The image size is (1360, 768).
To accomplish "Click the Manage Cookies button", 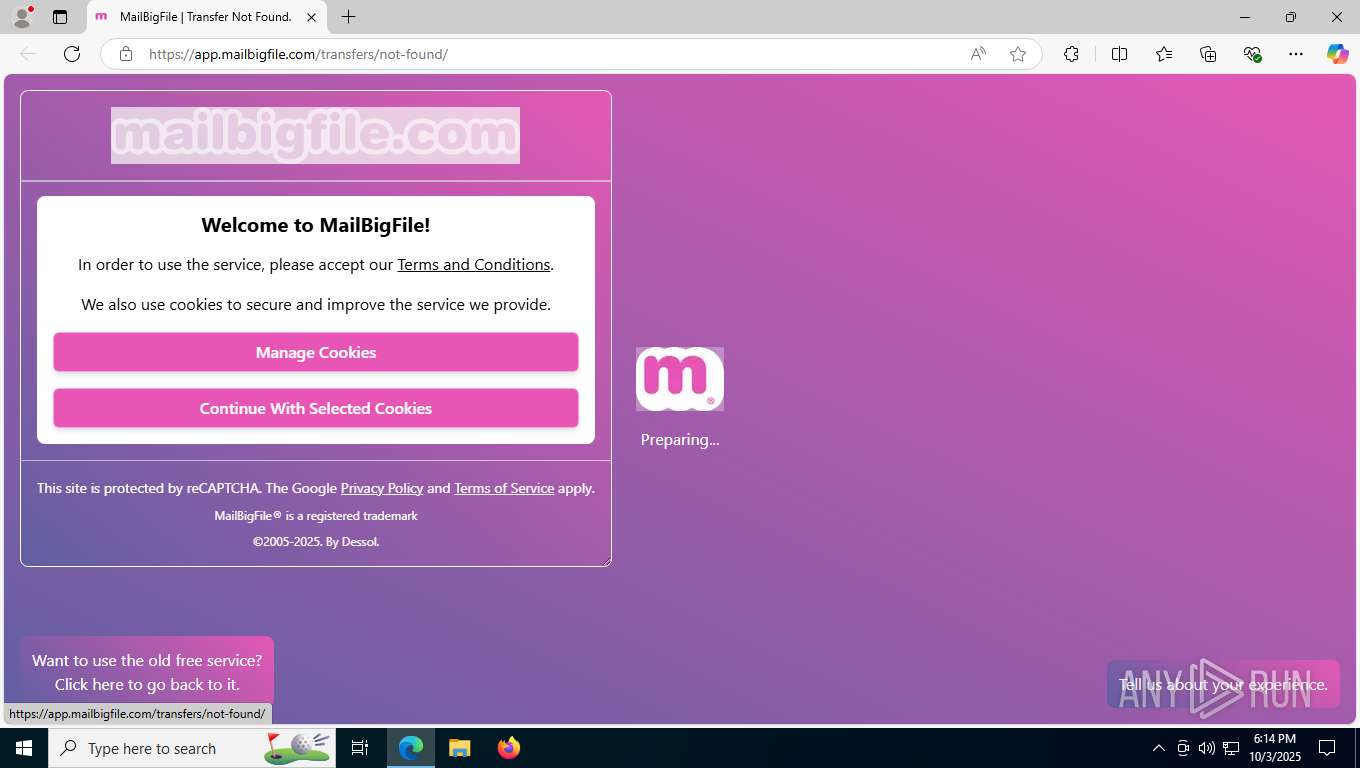I will (316, 352).
